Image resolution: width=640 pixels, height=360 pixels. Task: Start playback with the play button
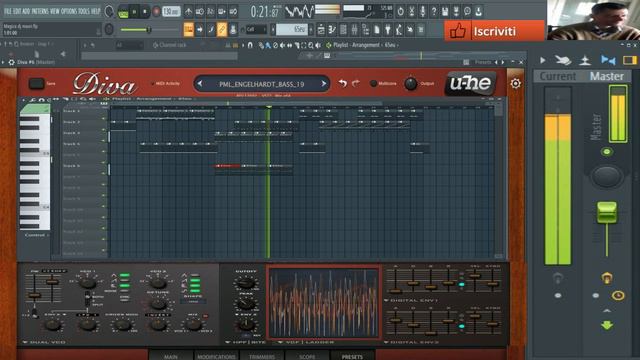point(134,12)
